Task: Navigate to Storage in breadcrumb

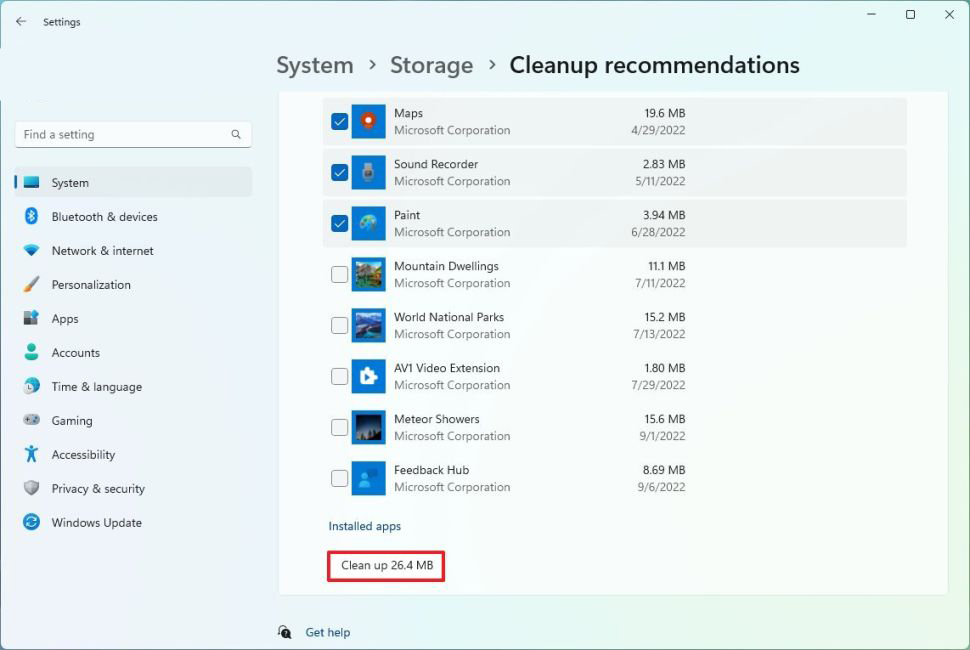Action: [x=431, y=65]
